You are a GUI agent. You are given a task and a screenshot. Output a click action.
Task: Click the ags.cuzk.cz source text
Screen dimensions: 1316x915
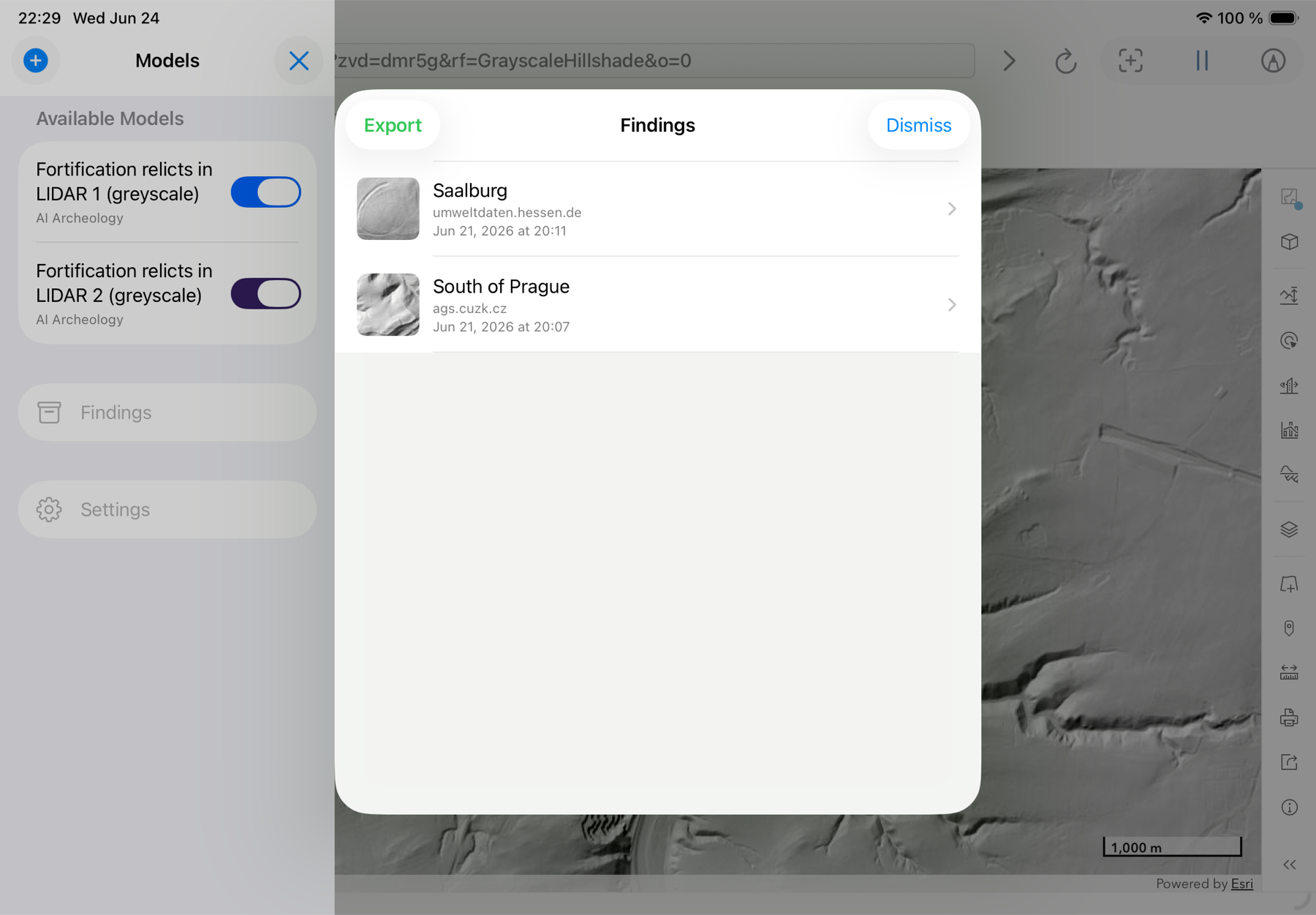(469, 309)
